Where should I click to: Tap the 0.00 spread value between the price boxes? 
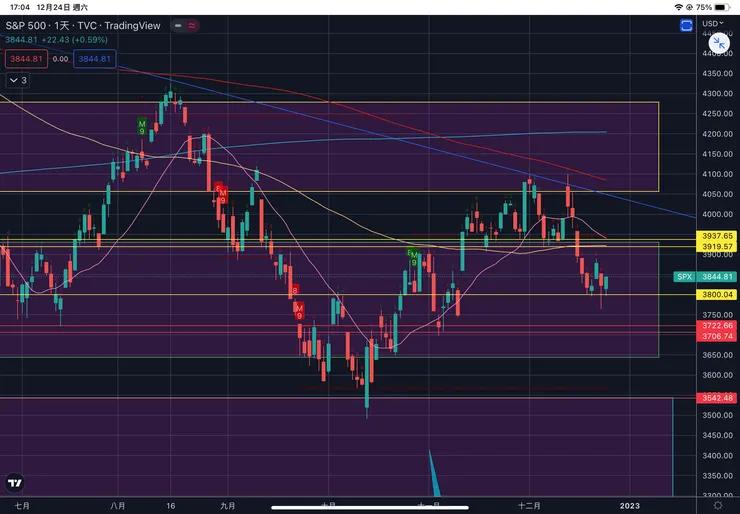click(x=60, y=59)
